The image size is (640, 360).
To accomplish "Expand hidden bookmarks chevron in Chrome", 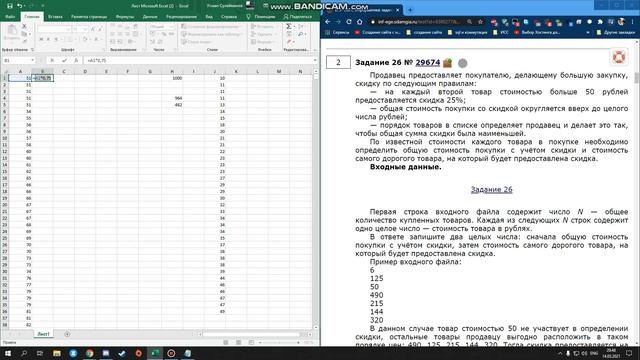I will coord(588,32).
